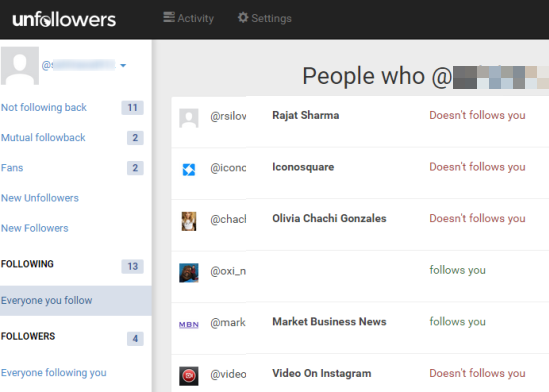Screen dimensions: 549x392
Task: Click Rajat Sharma's Doesn't follows you status
Action: tap(477, 115)
